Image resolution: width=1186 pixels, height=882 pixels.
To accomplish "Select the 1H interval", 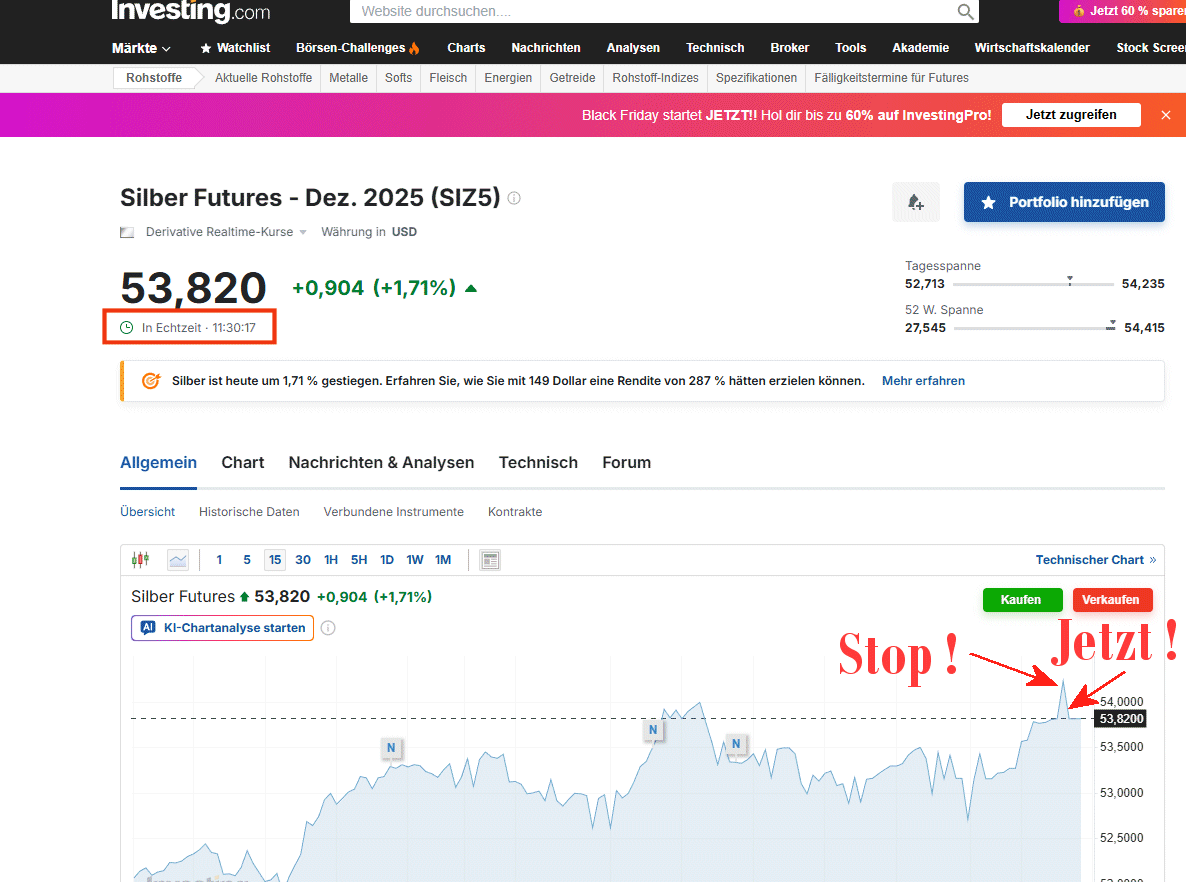I will click(331, 560).
